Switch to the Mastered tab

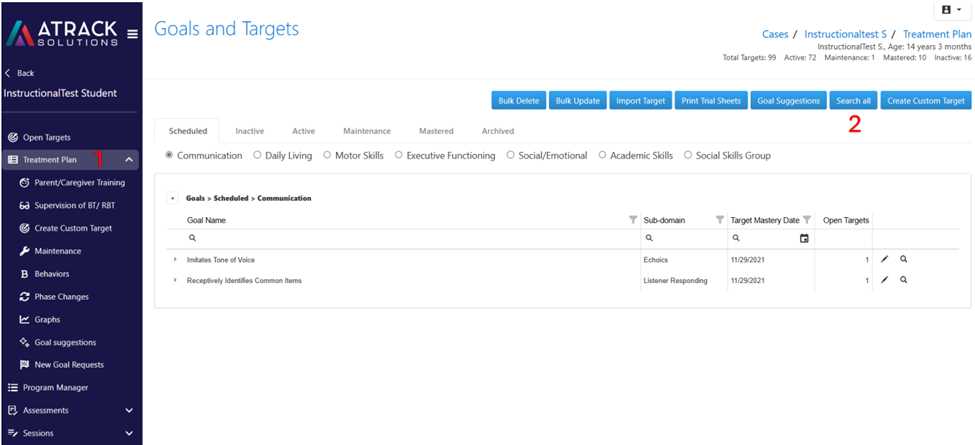point(436,131)
